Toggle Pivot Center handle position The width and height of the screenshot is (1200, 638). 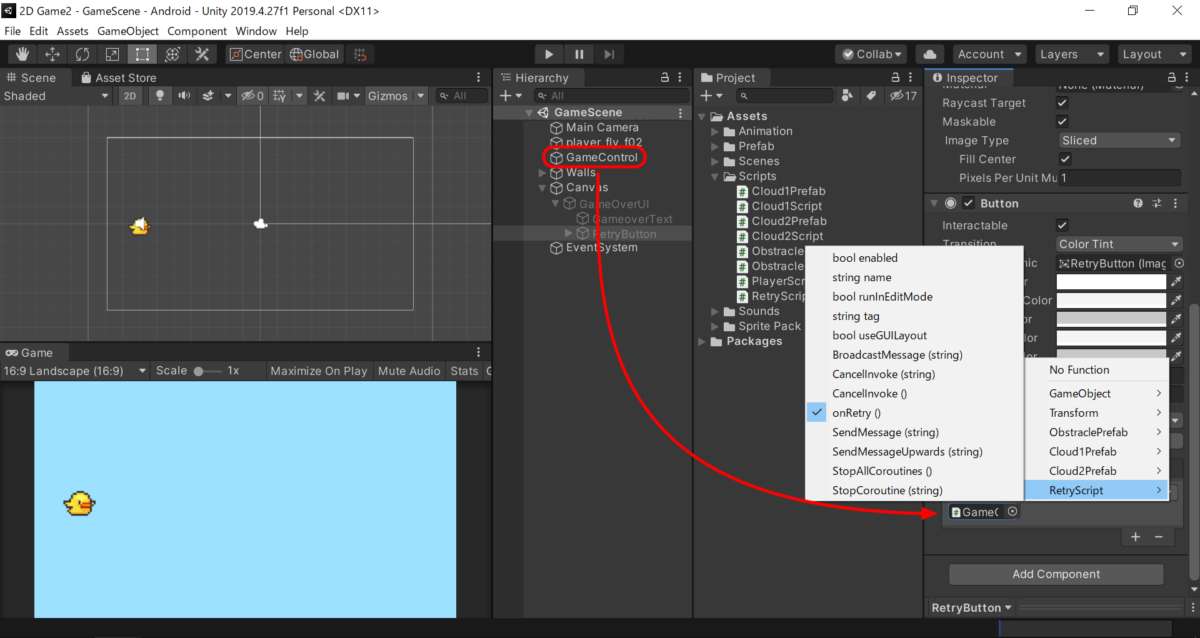(256, 54)
